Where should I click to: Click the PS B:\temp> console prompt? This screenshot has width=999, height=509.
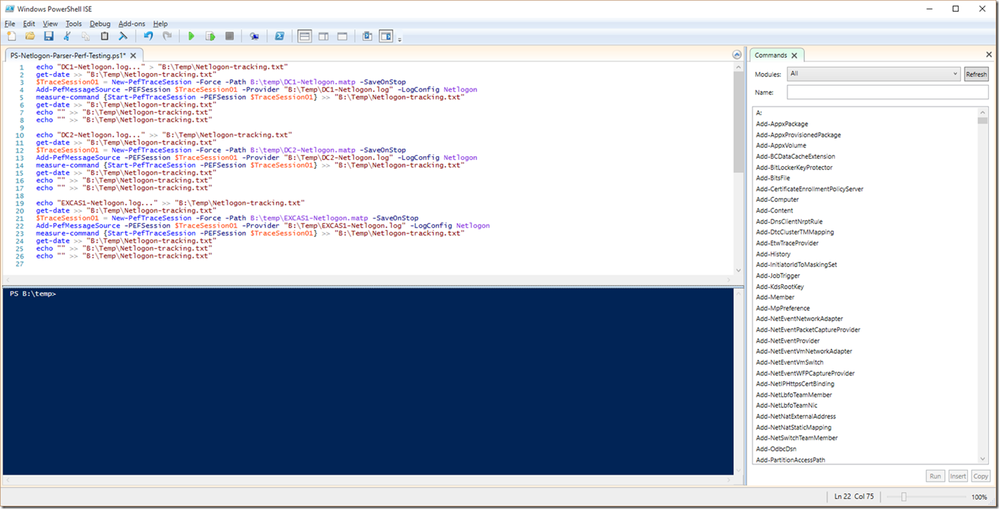coord(32,294)
